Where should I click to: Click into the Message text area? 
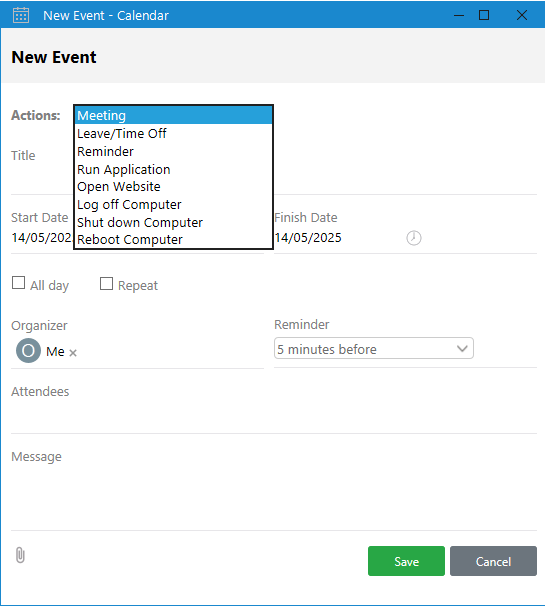(x=274, y=497)
